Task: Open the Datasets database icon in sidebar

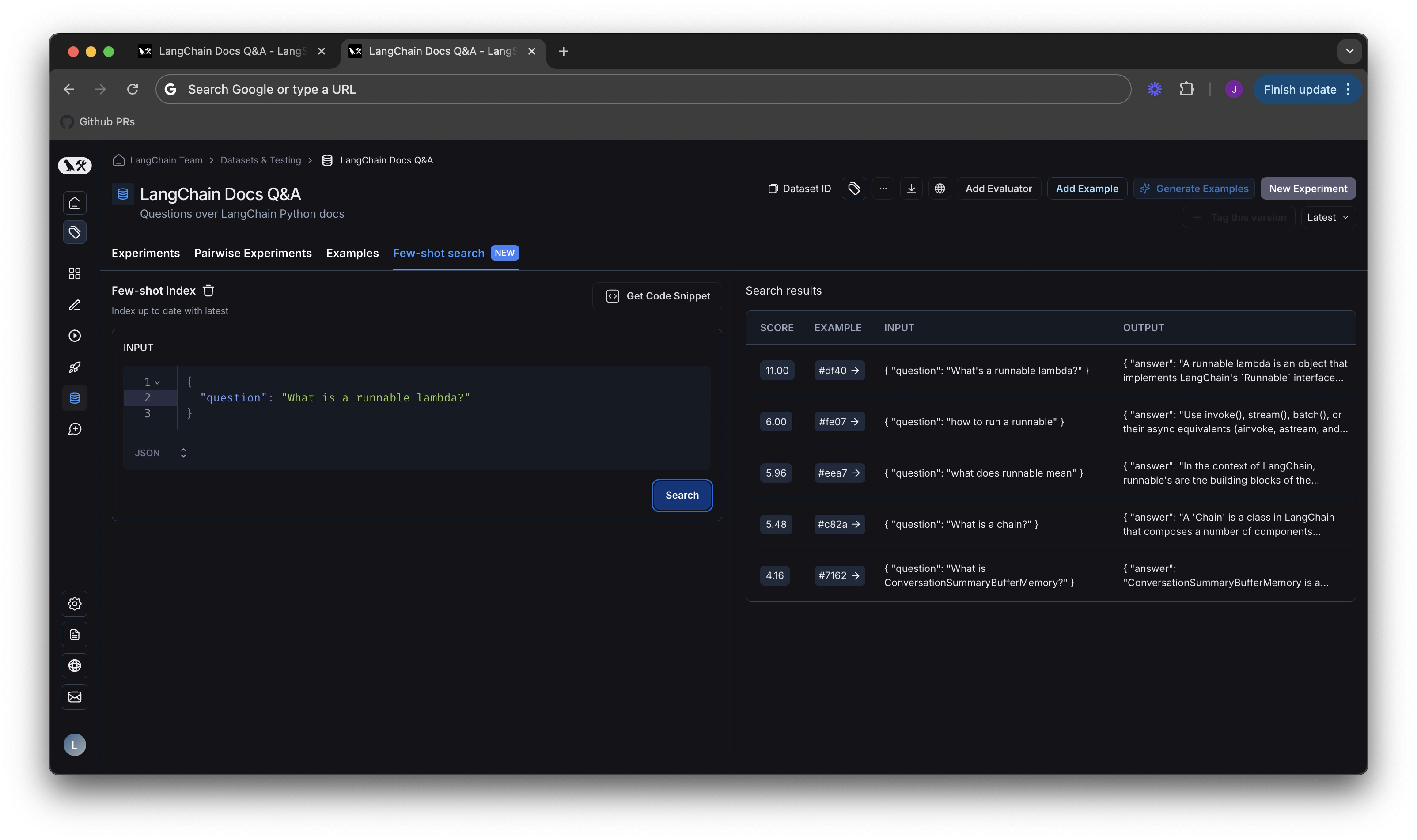Action: click(75, 398)
